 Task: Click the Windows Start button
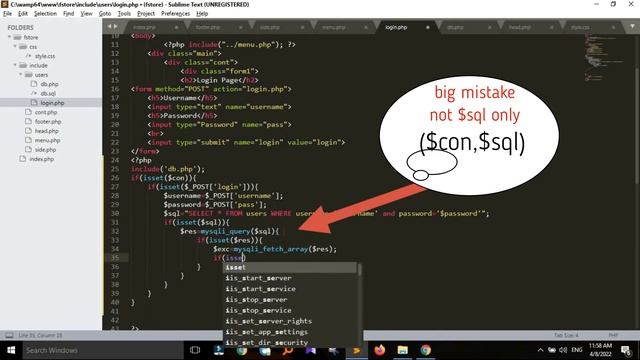coord(11,350)
